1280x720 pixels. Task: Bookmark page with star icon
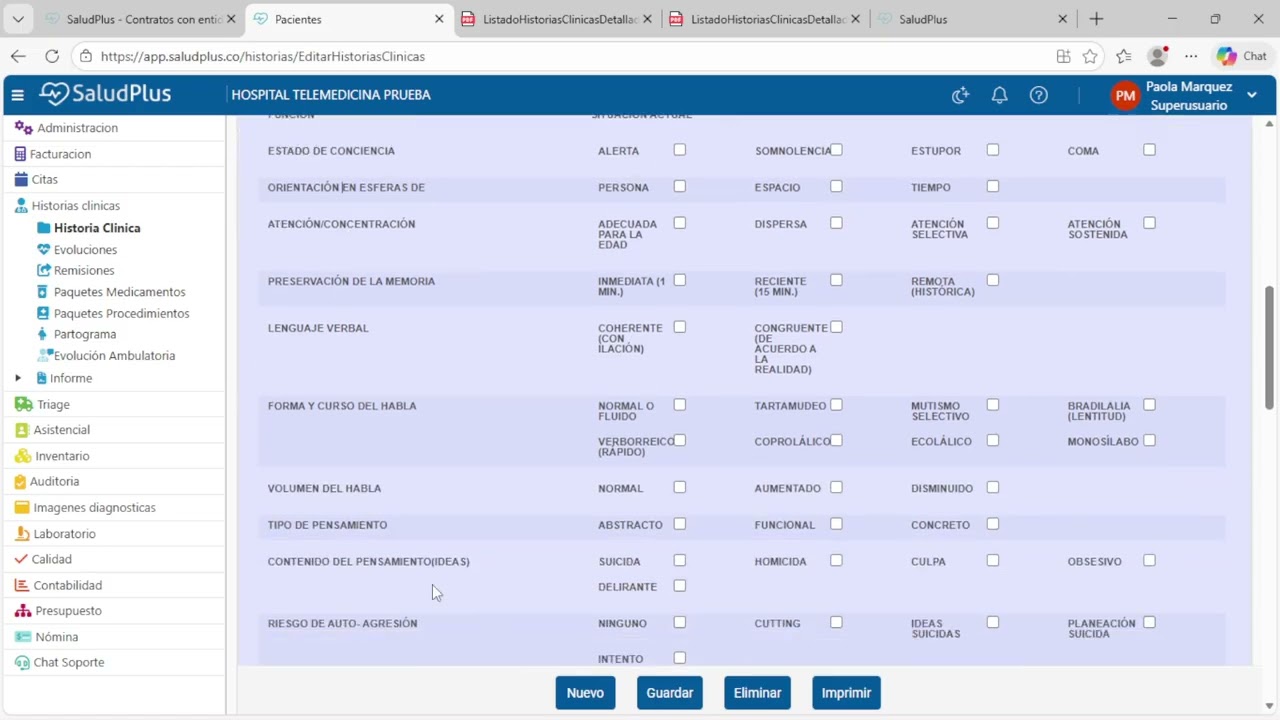[x=1090, y=57]
